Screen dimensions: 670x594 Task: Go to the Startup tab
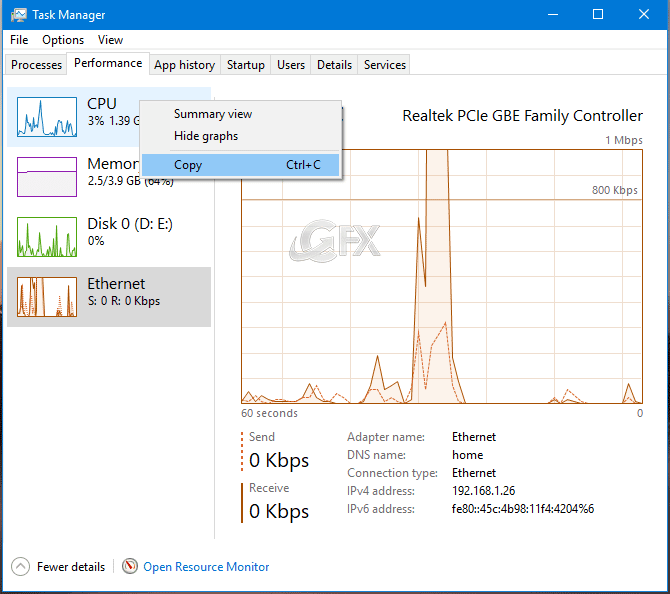(246, 65)
